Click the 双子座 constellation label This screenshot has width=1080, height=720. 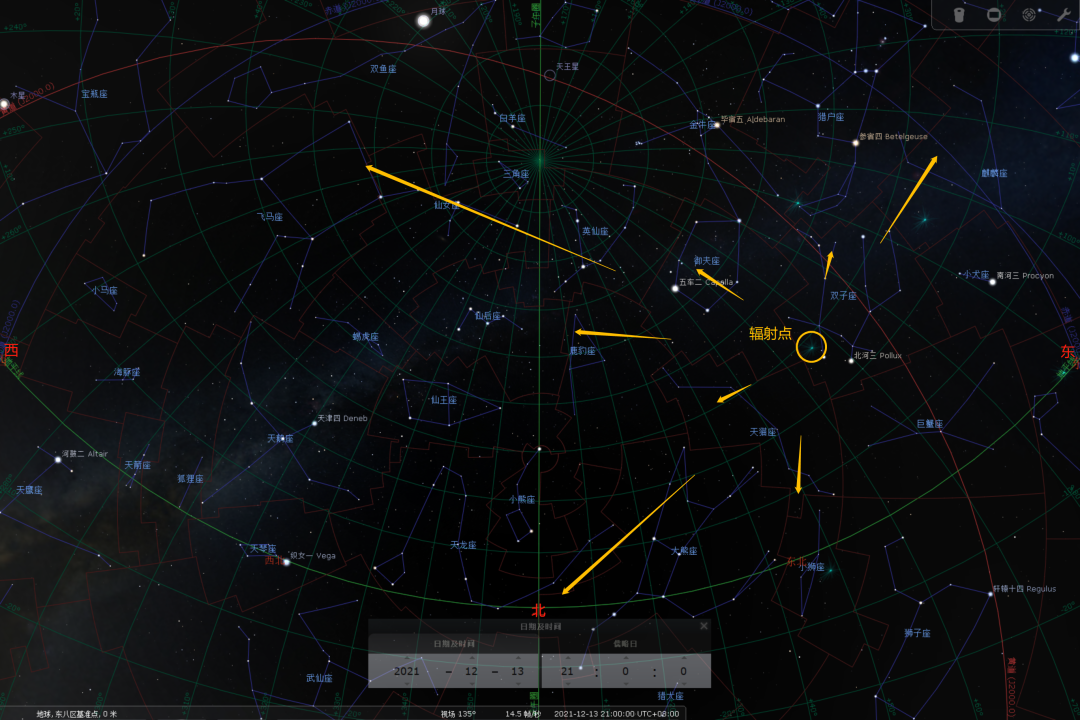[x=843, y=296]
